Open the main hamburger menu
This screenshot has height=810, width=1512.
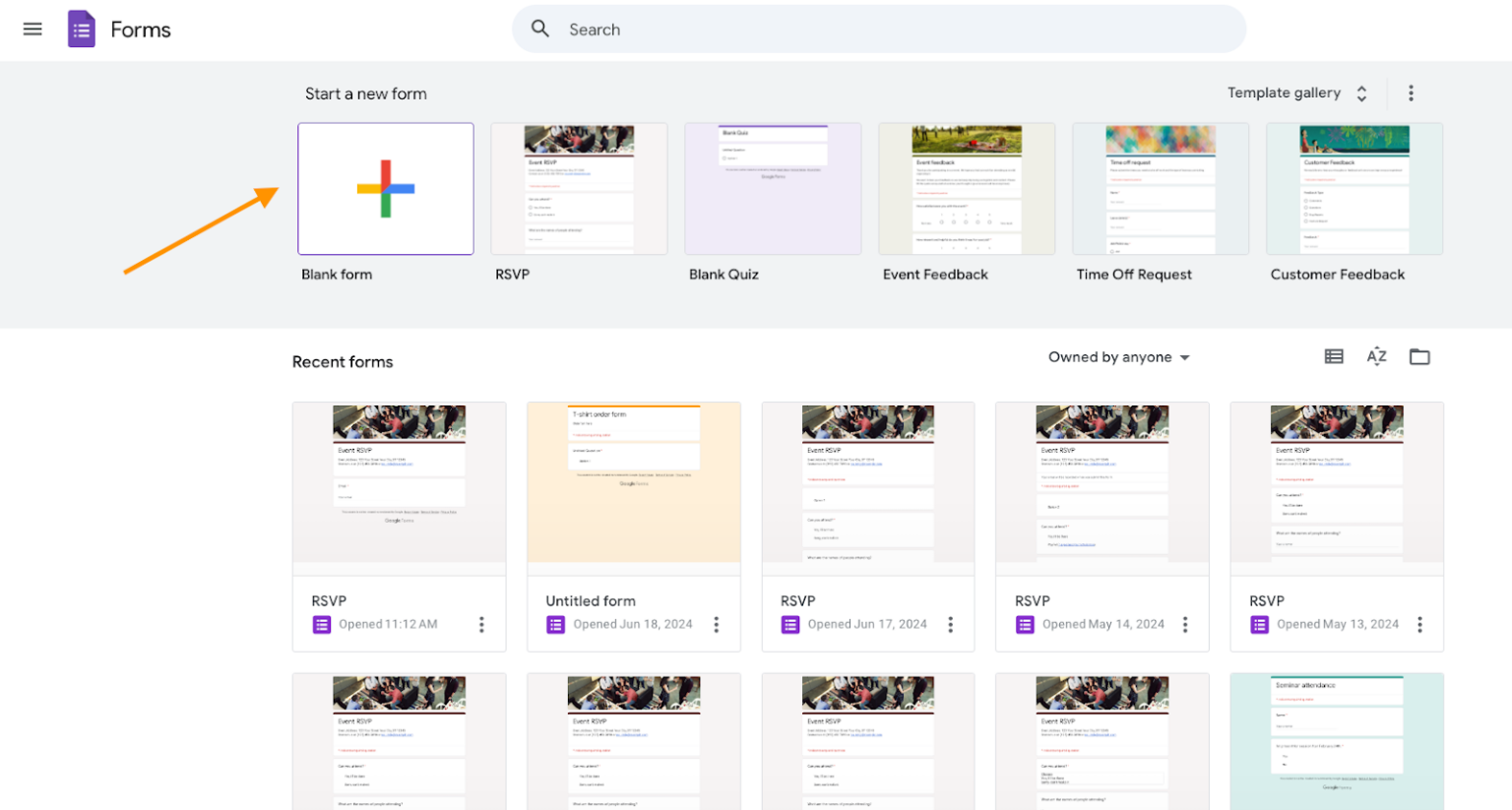click(x=32, y=30)
